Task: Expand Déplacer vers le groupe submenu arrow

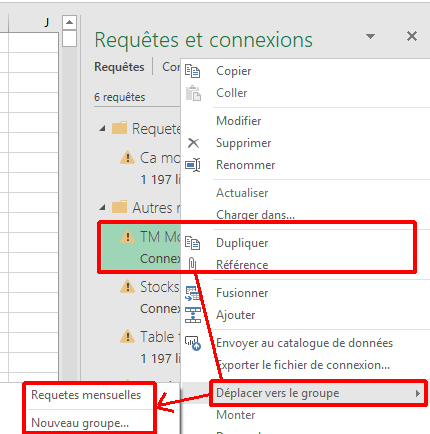Action: (x=418, y=393)
